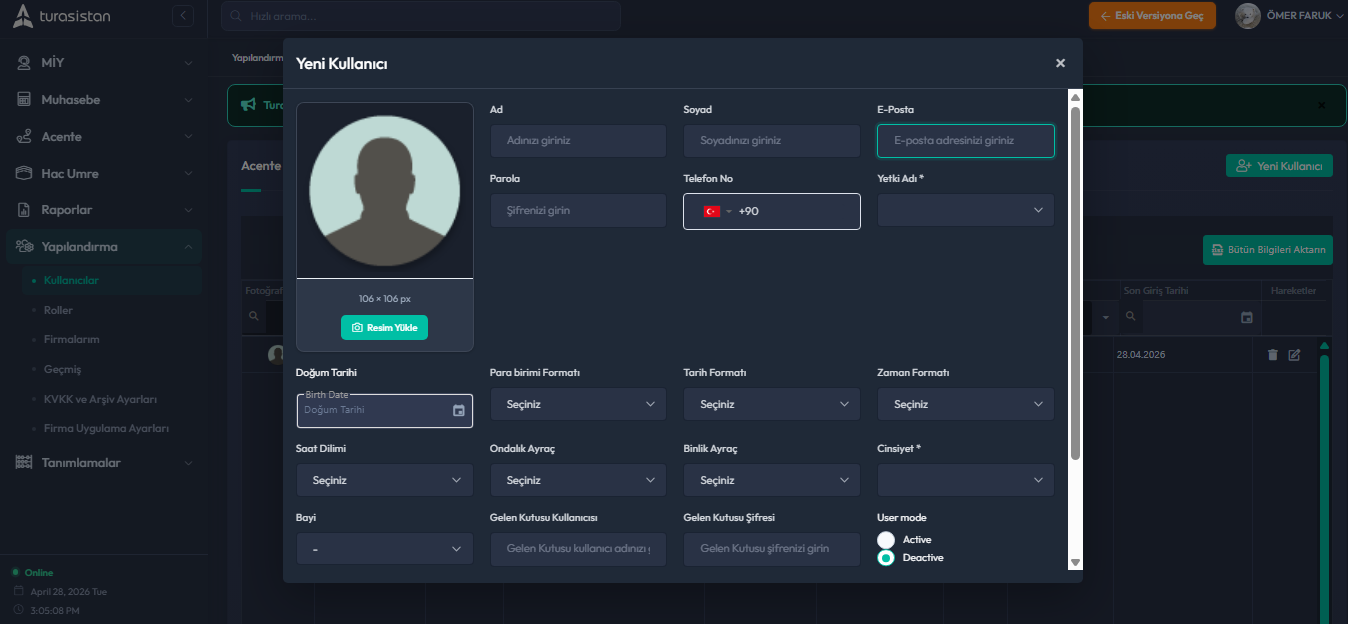Screen dimensions: 1348x624
Task: Open the Yetki Adı dropdown
Action: (965, 211)
